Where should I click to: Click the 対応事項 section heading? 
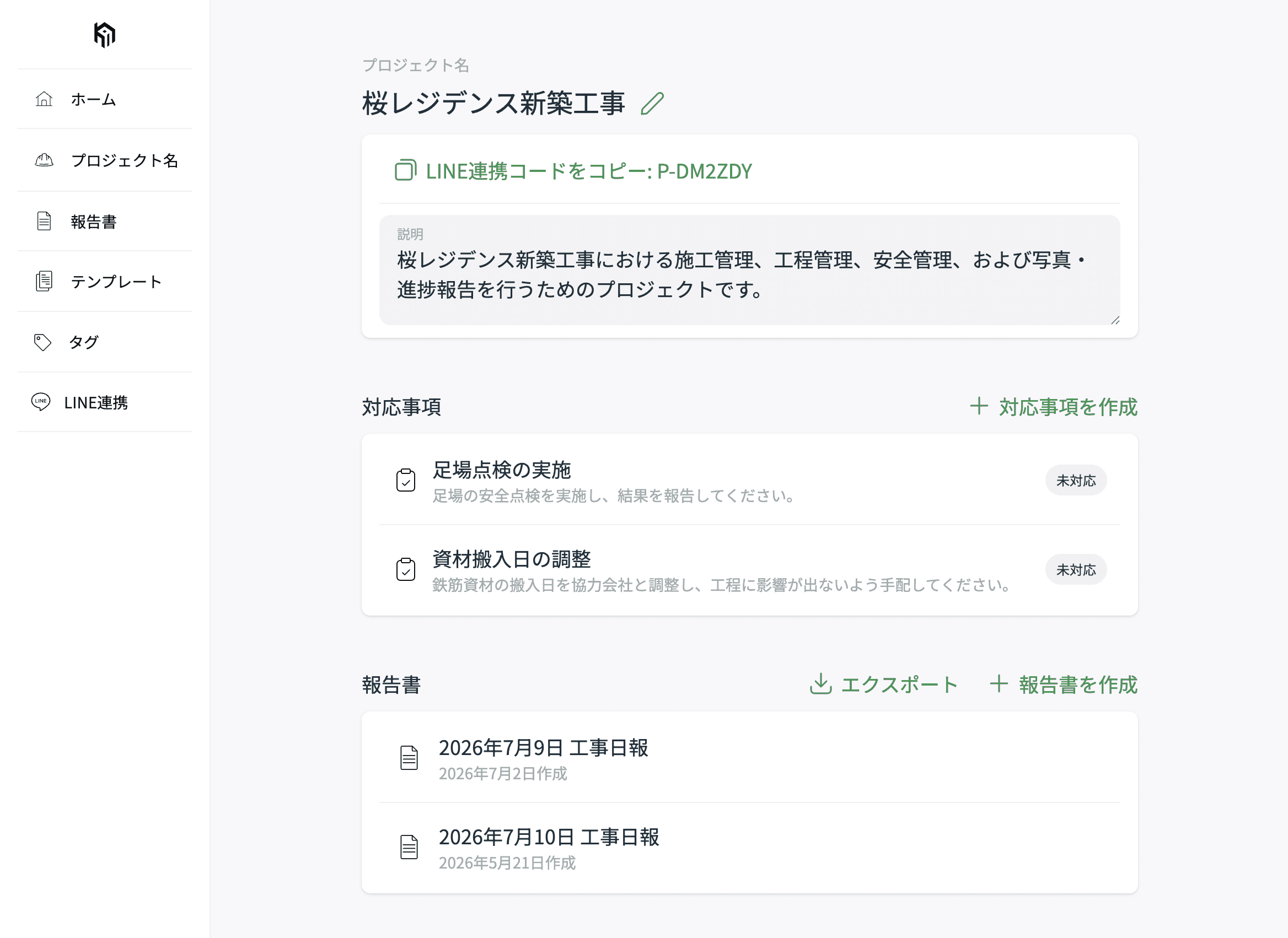tap(401, 407)
